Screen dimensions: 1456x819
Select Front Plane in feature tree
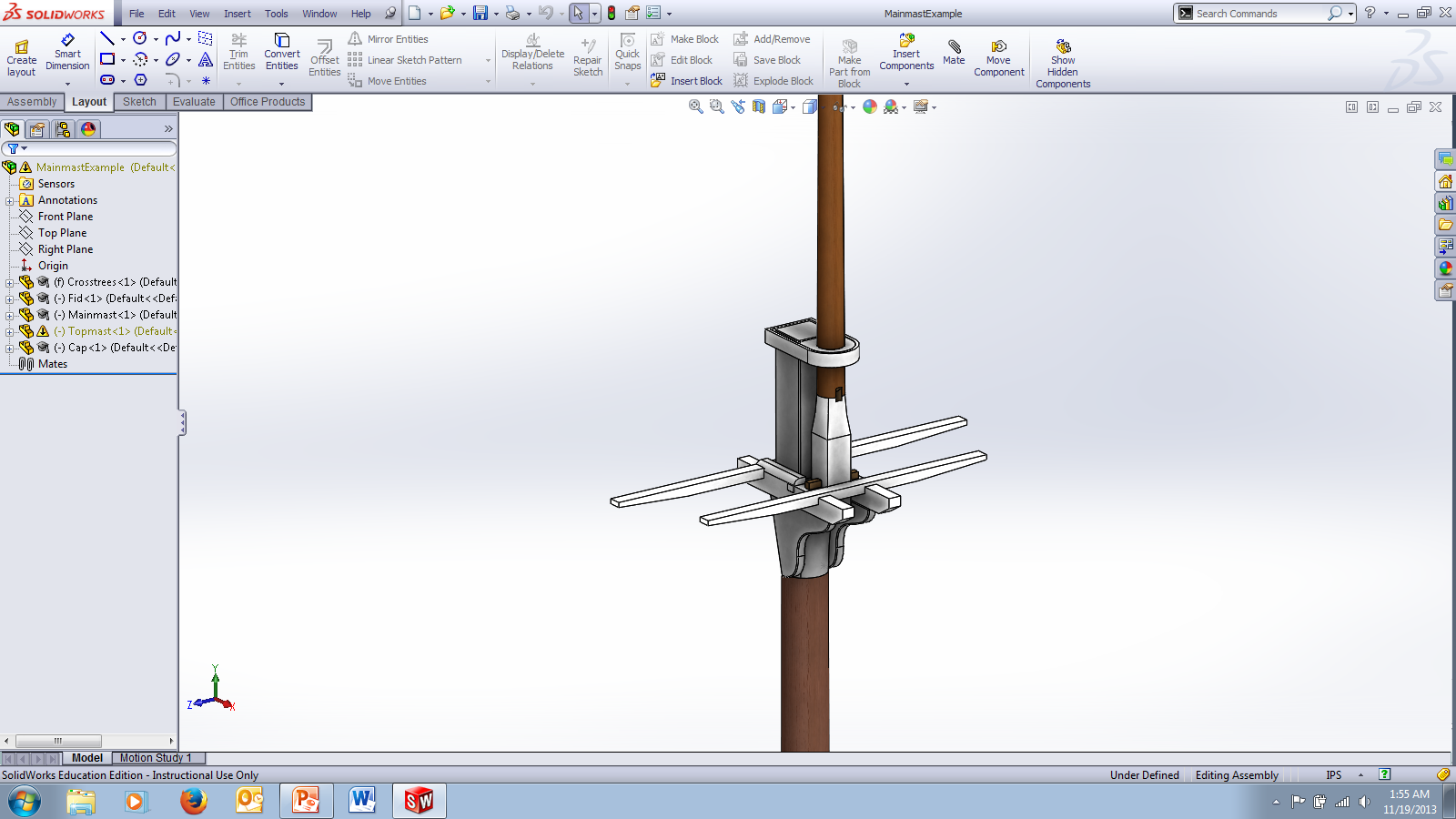point(66,217)
